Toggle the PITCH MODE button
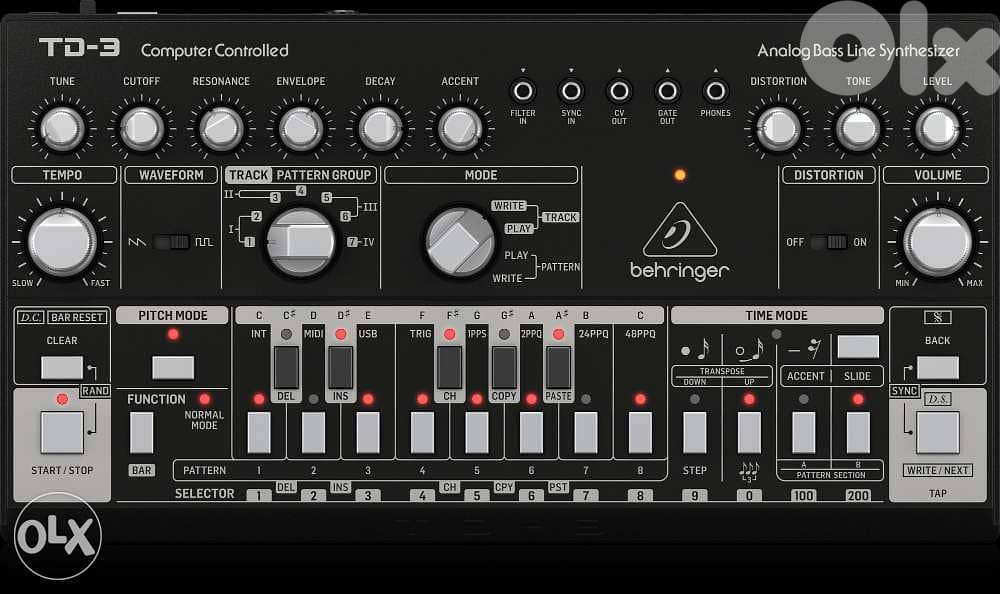 [x=173, y=368]
